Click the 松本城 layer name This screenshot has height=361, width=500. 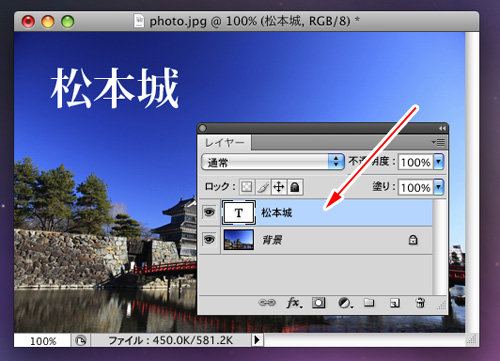(277, 213)
